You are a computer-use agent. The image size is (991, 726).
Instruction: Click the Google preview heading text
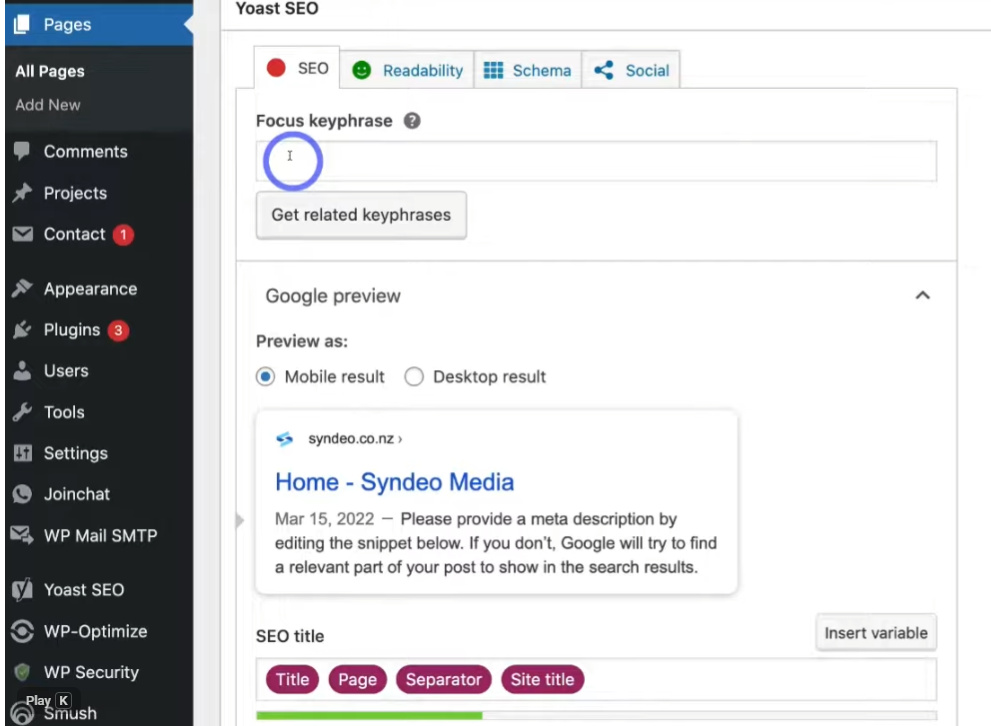click(x=333, y=296)
